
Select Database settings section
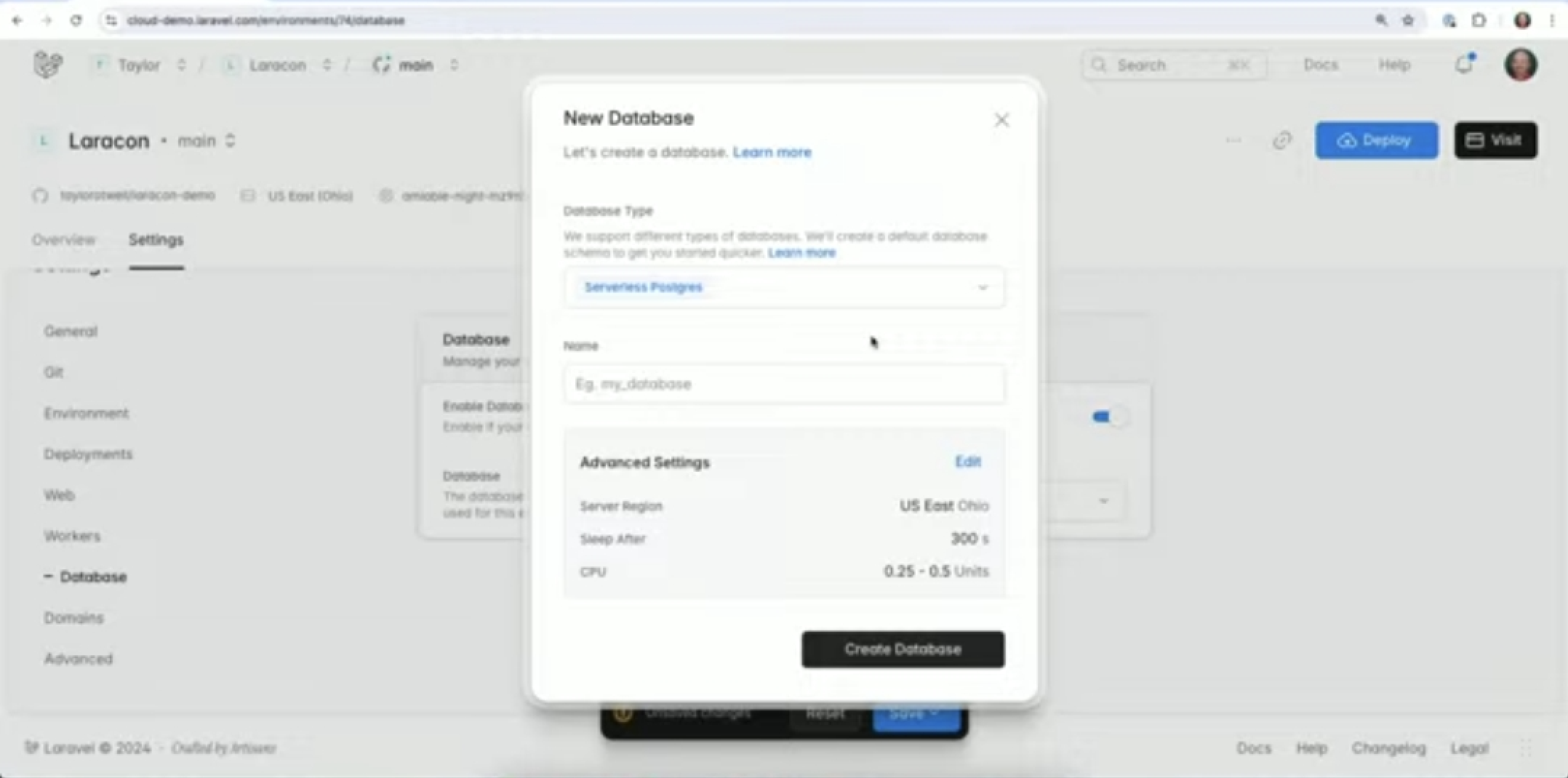click(x=93, y=577)
